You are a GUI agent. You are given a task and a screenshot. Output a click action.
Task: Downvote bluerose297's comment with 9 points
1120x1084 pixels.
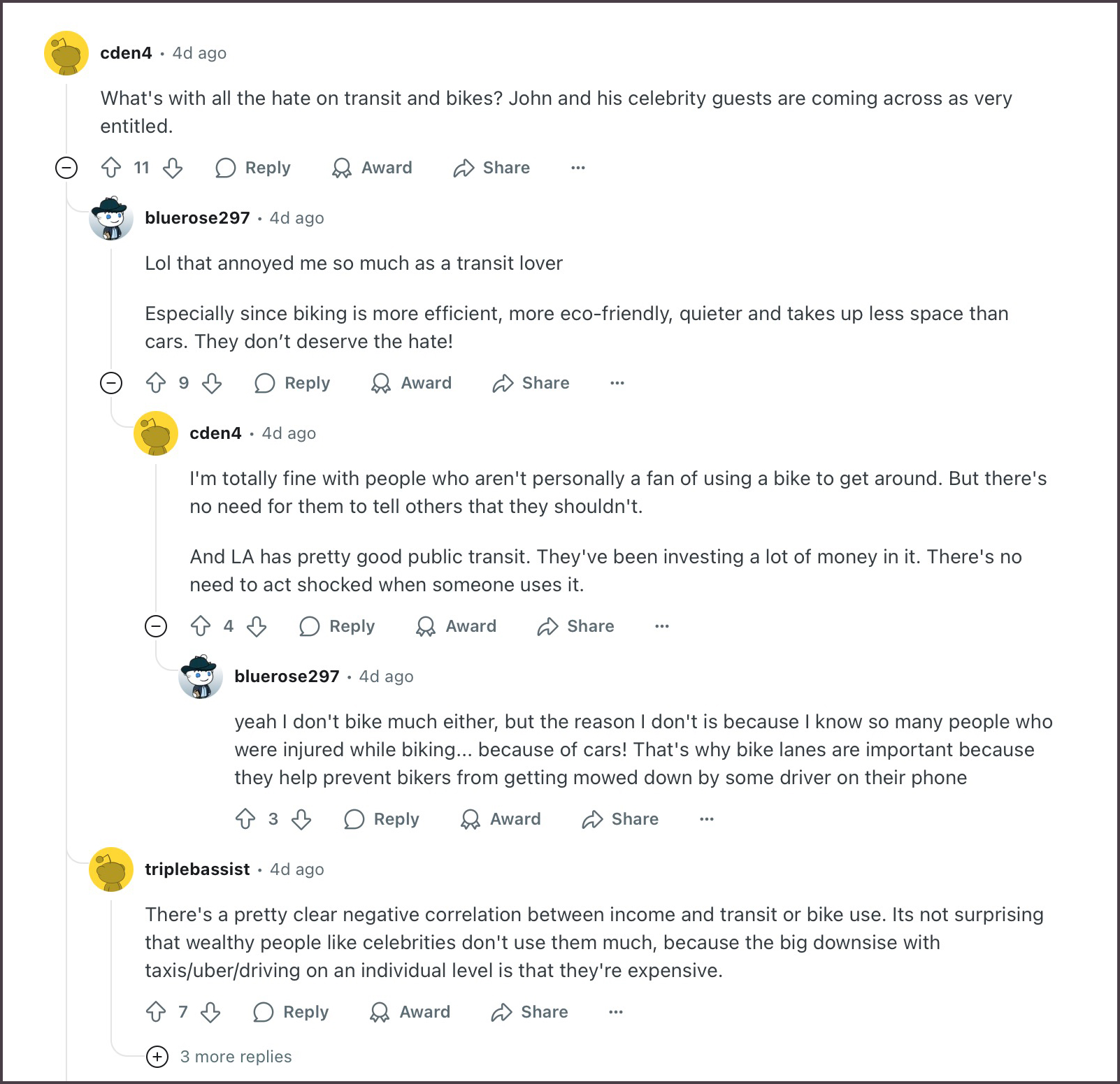click(212, 383)
